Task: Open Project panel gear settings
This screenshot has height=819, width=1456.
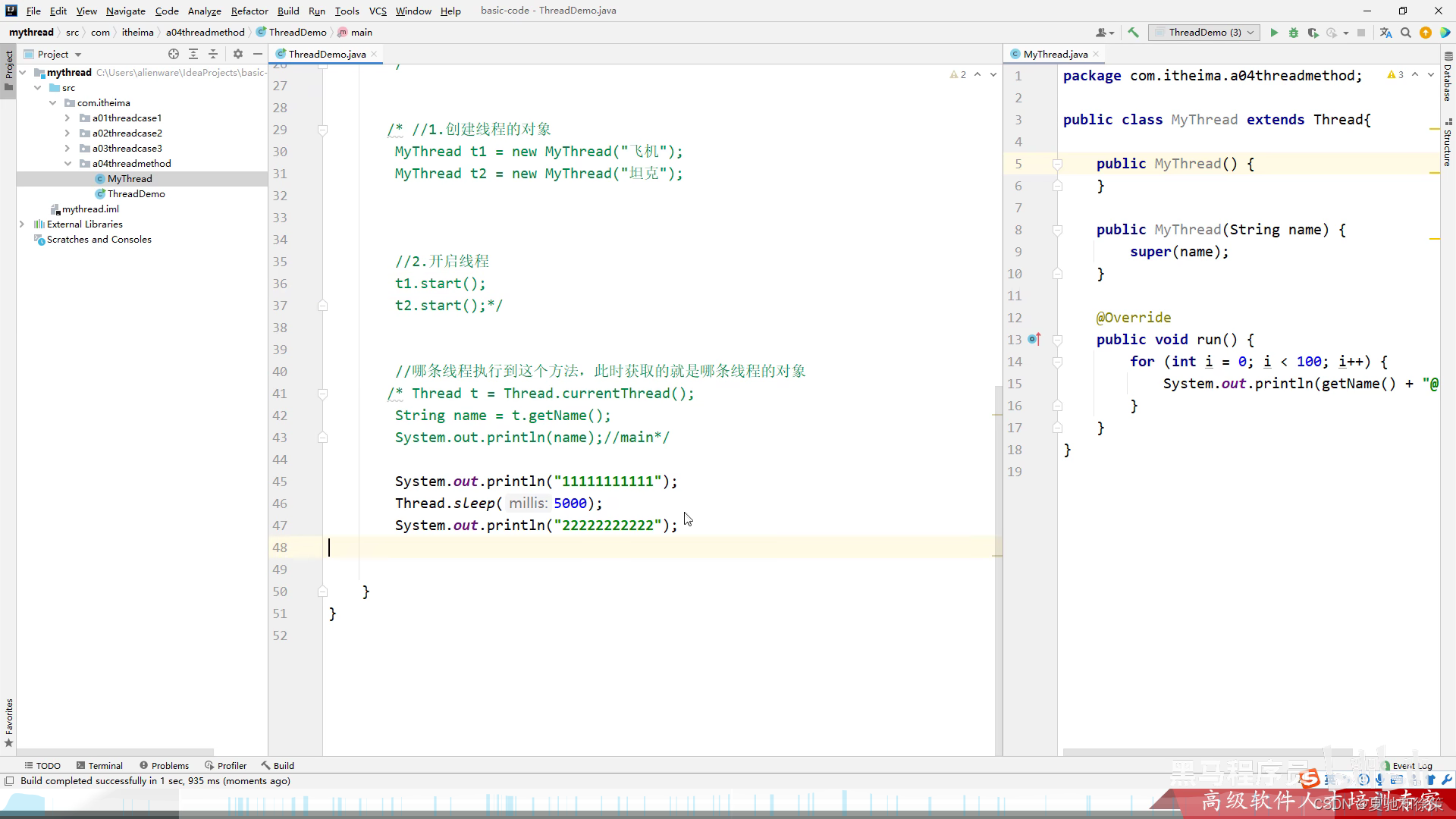Action: (238, 54)
